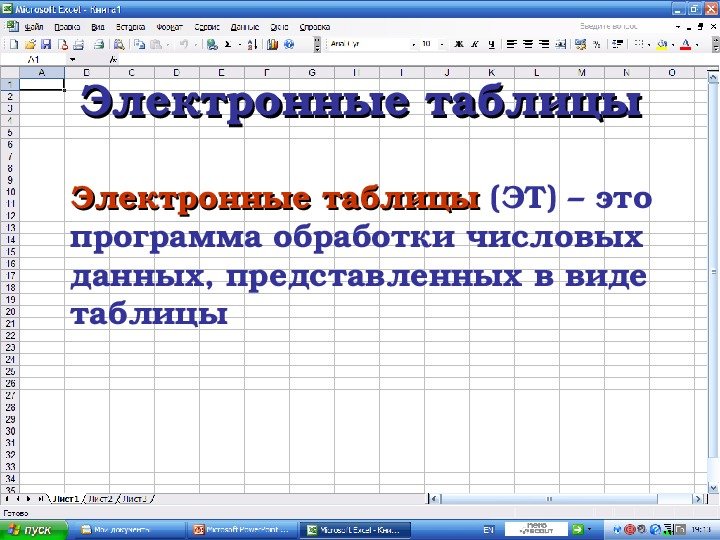The image size is (720, 540).
Task: Click the Пуск start button
Action: point(30,529)
